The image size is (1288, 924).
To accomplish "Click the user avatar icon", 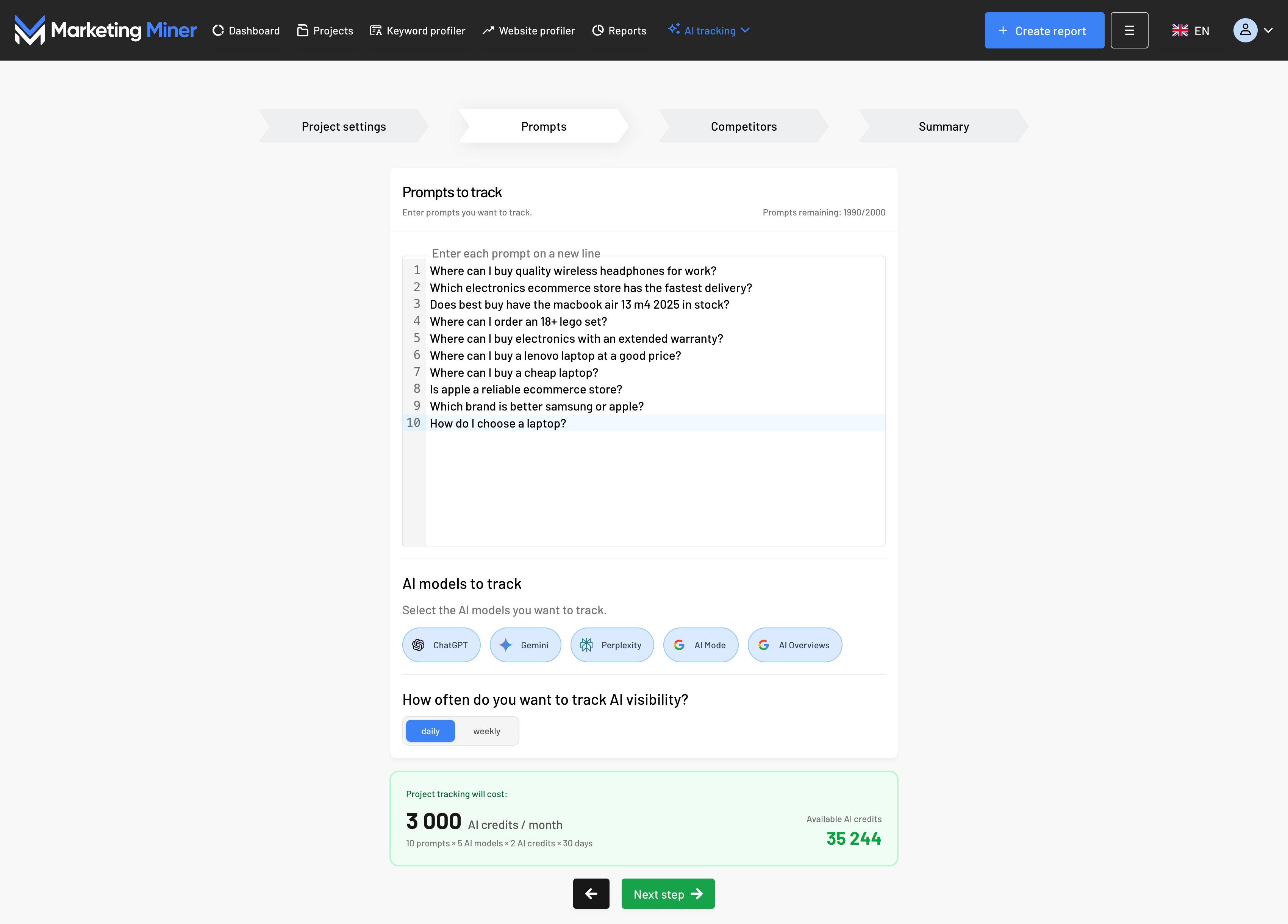I will pyautogui.click(x=1245, y=31).
